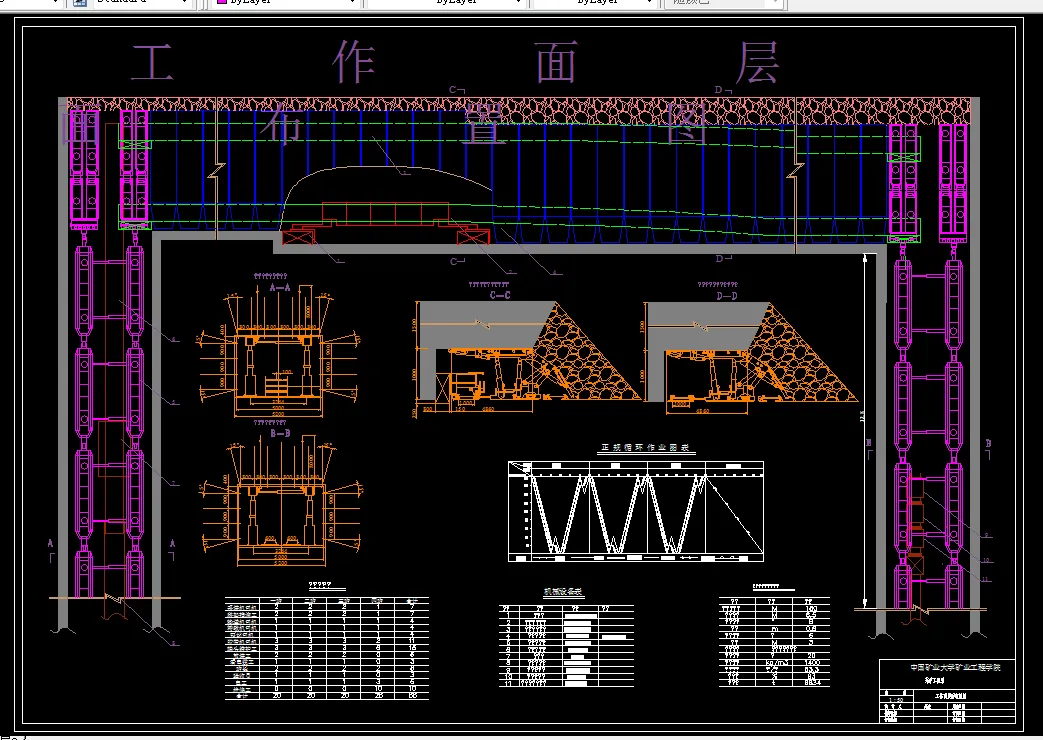Select the large title character 工

pos(152,63)
